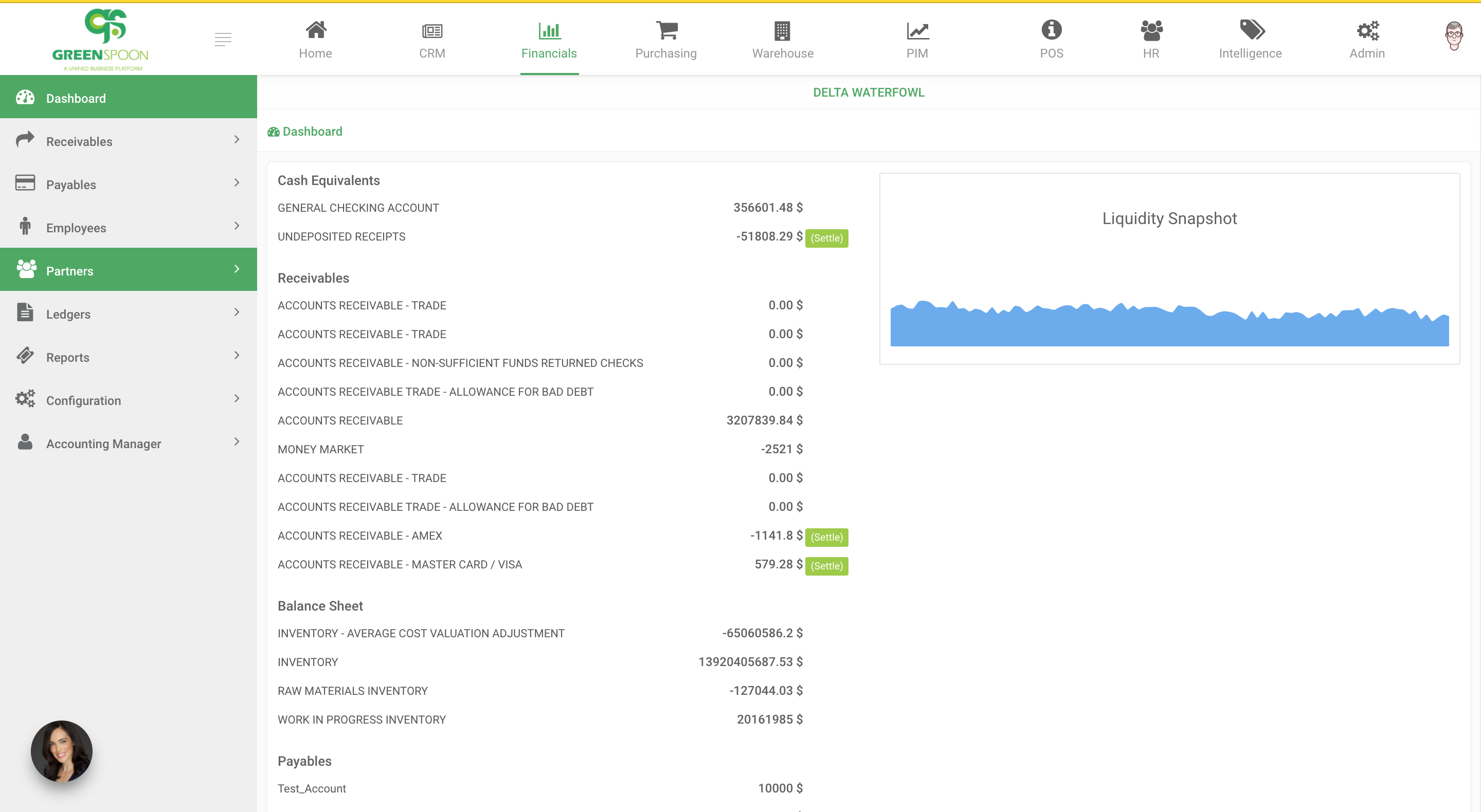
Task: Switch to the Financials tab
Action: coord(549,39)
